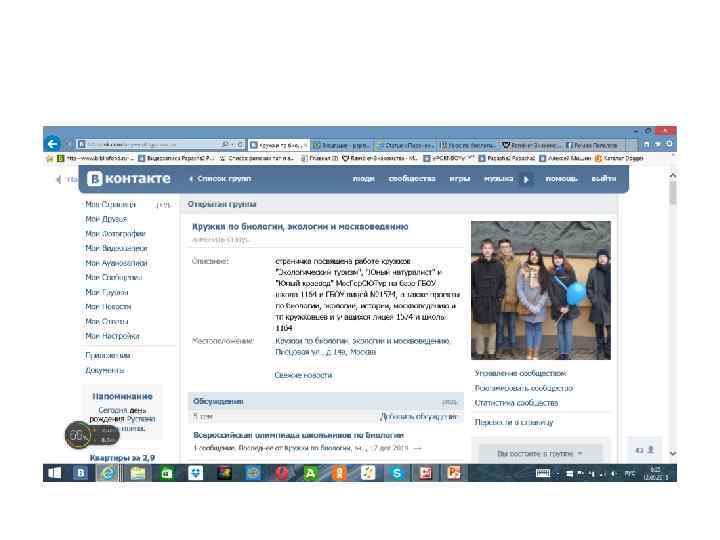Open the Dropbox icon on the taskbar
Screen dimensions: 720x540
point(195,473)
